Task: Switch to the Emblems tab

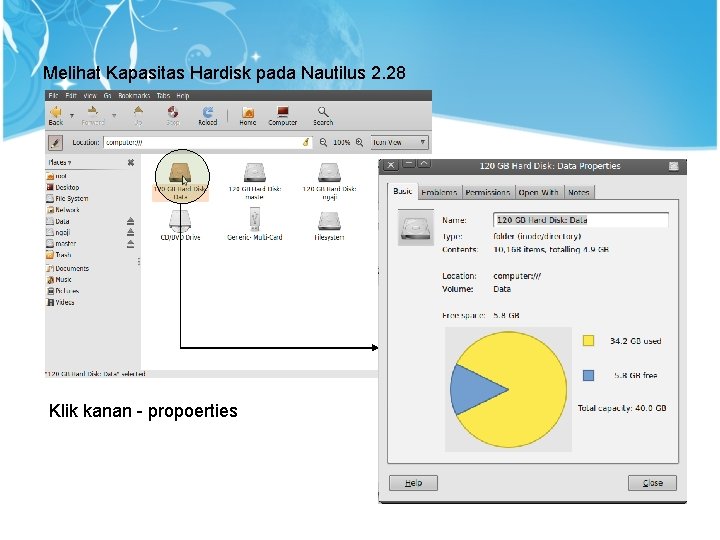Action: click(x=439, y=192)
